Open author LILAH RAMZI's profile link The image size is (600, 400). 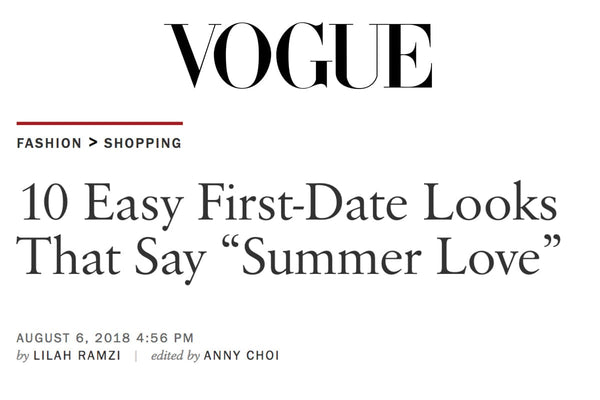77,356
